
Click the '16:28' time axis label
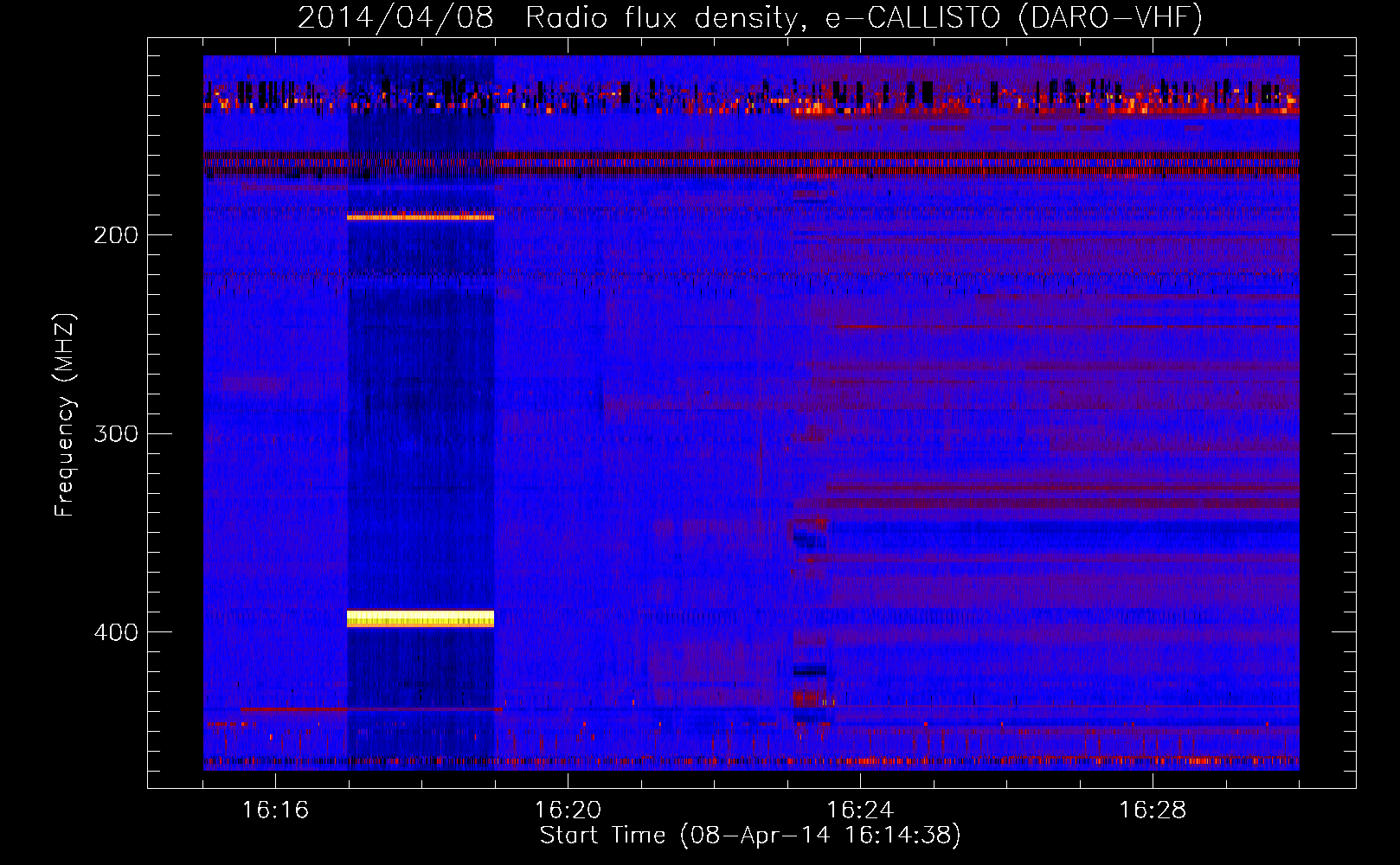click(x=1153, y=810)
